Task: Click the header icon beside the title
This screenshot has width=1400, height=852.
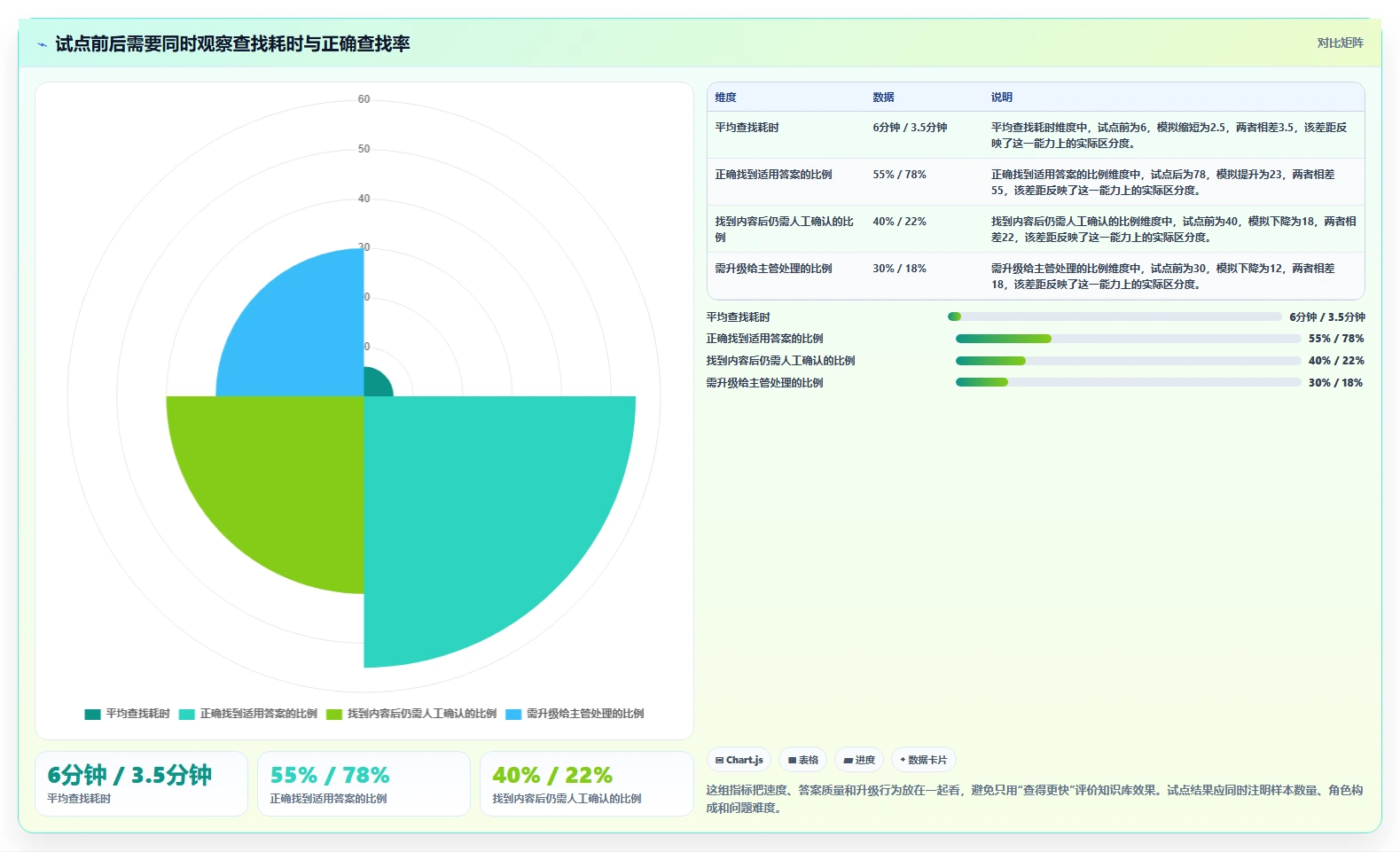Action: tap(42, 43)
